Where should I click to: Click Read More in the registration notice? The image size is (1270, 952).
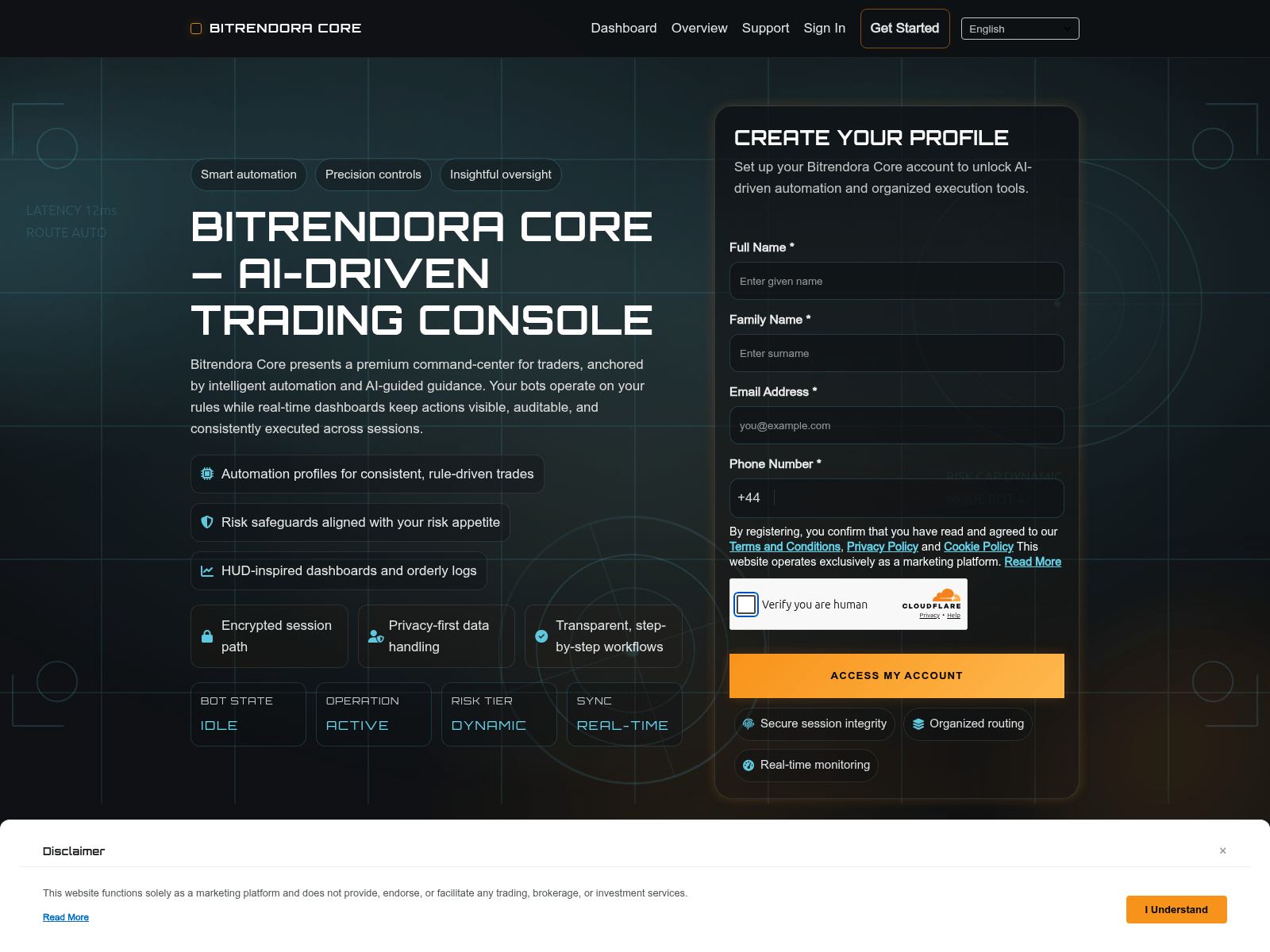tap(1033, 562)
